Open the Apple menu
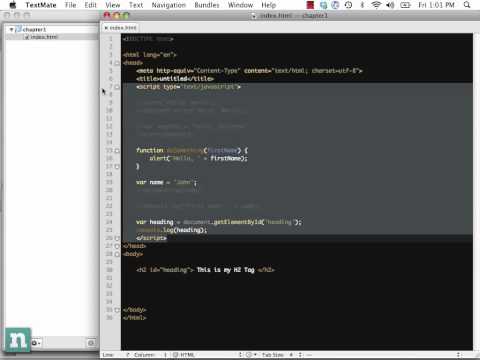The width and height of the screenshot is (480, 360). (x=12, y=5)
